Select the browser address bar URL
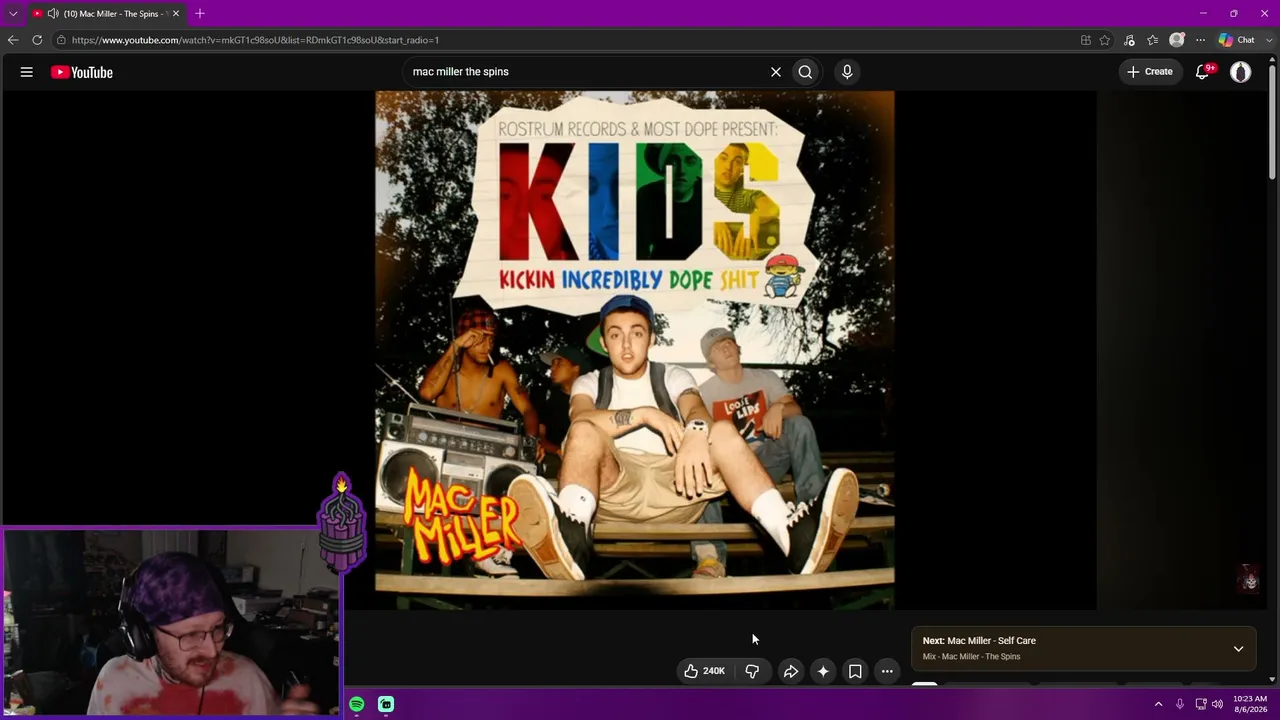Screen dimensions: 1280x720 tap(255, 40)
